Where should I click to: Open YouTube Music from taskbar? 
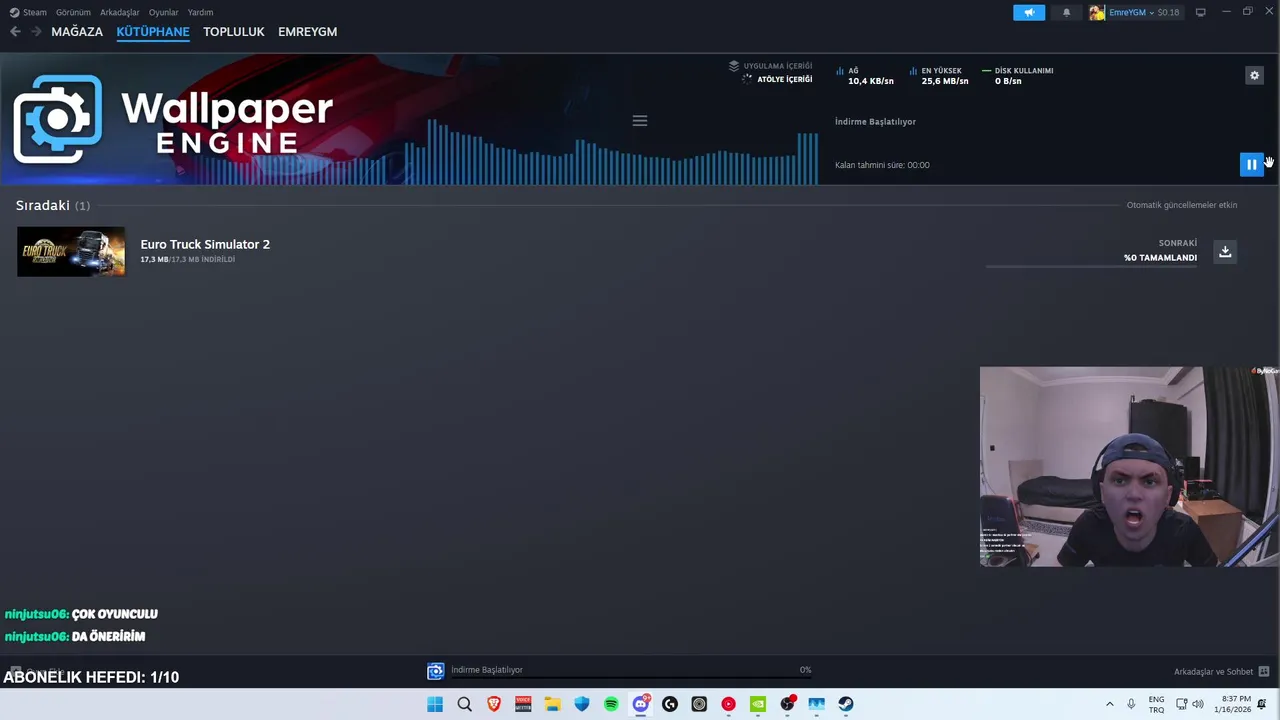pos(728,704)
